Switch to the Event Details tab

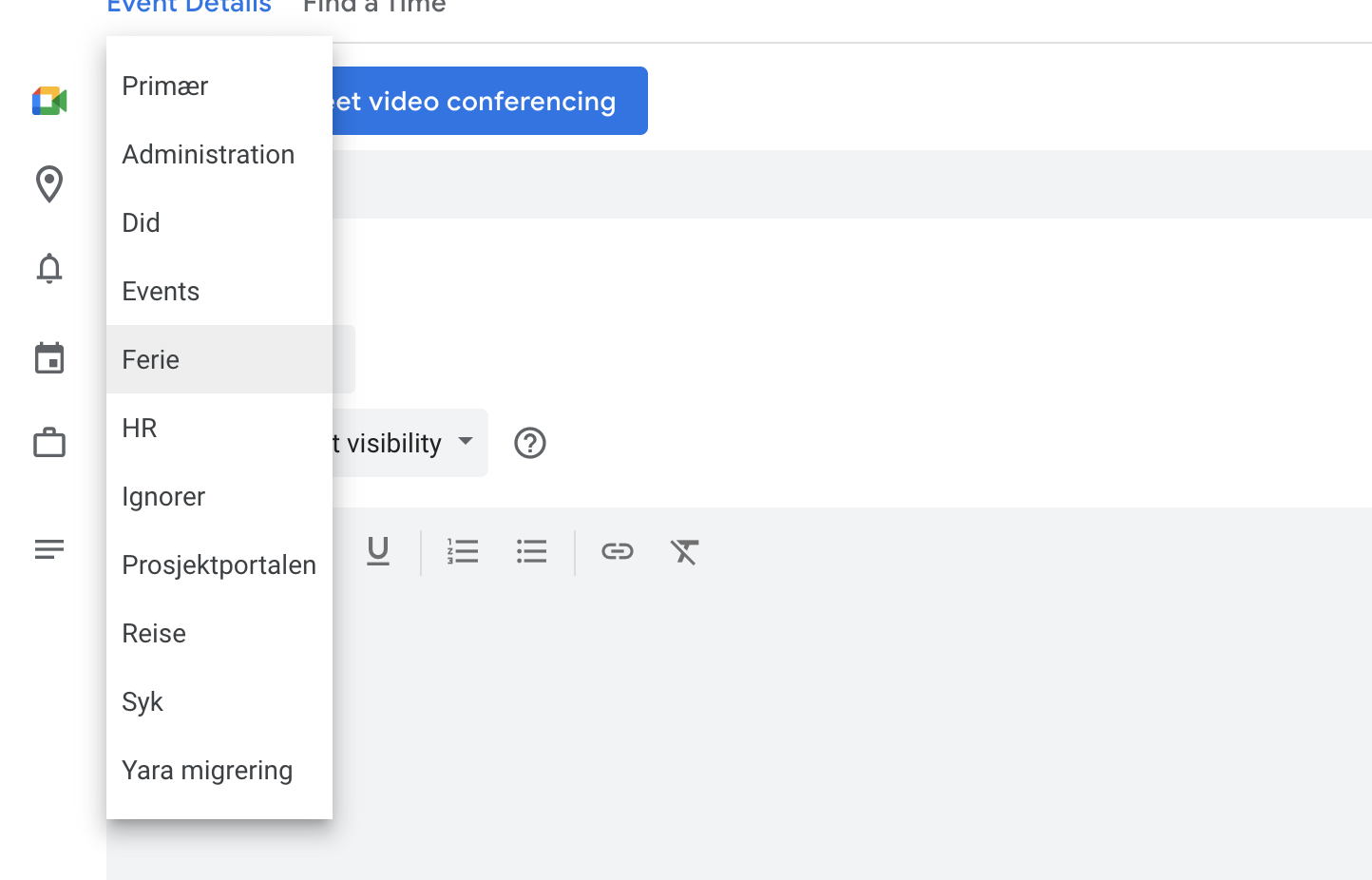point(189,7)
